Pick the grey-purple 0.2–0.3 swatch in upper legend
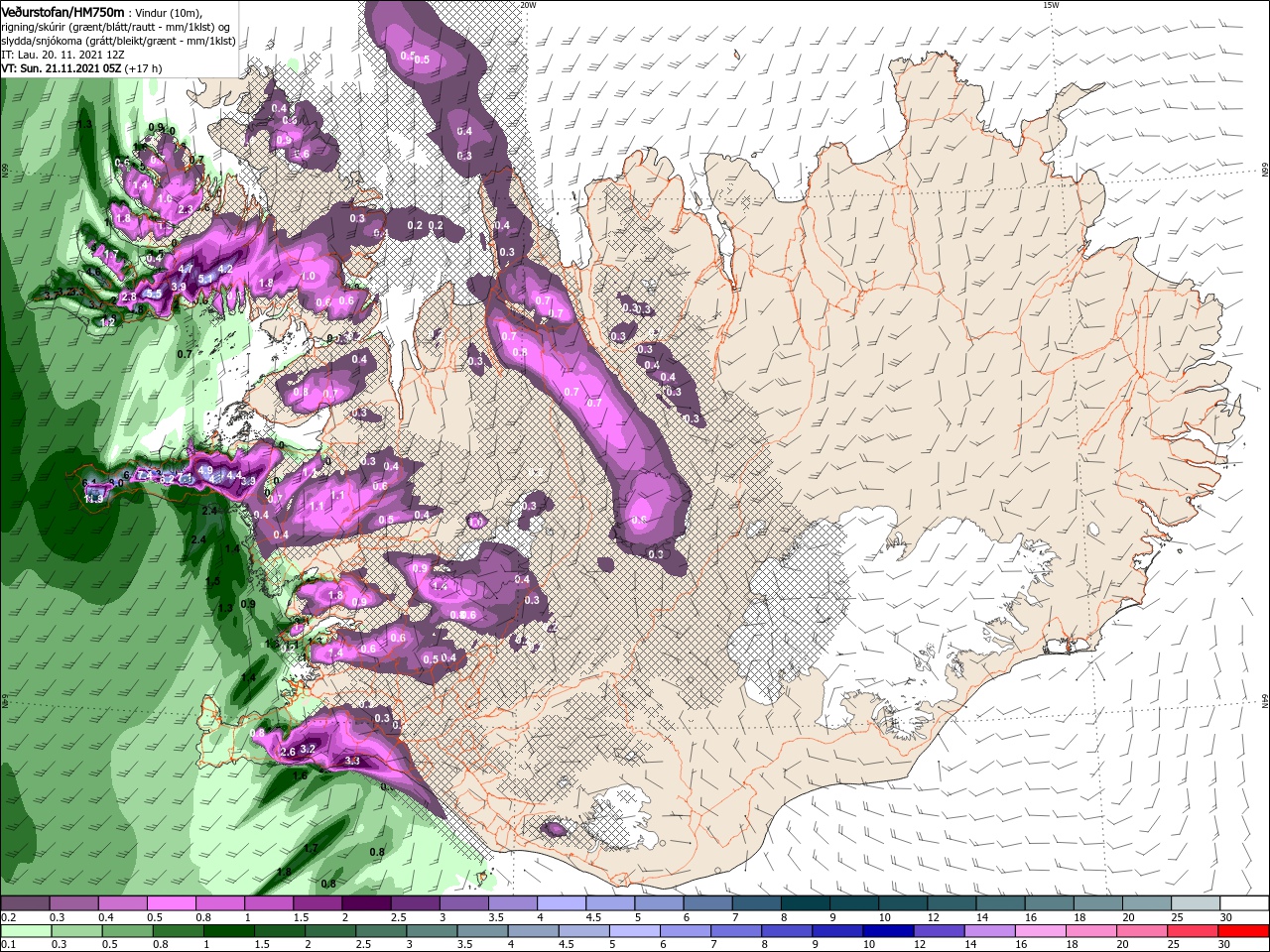 (25, 903)
